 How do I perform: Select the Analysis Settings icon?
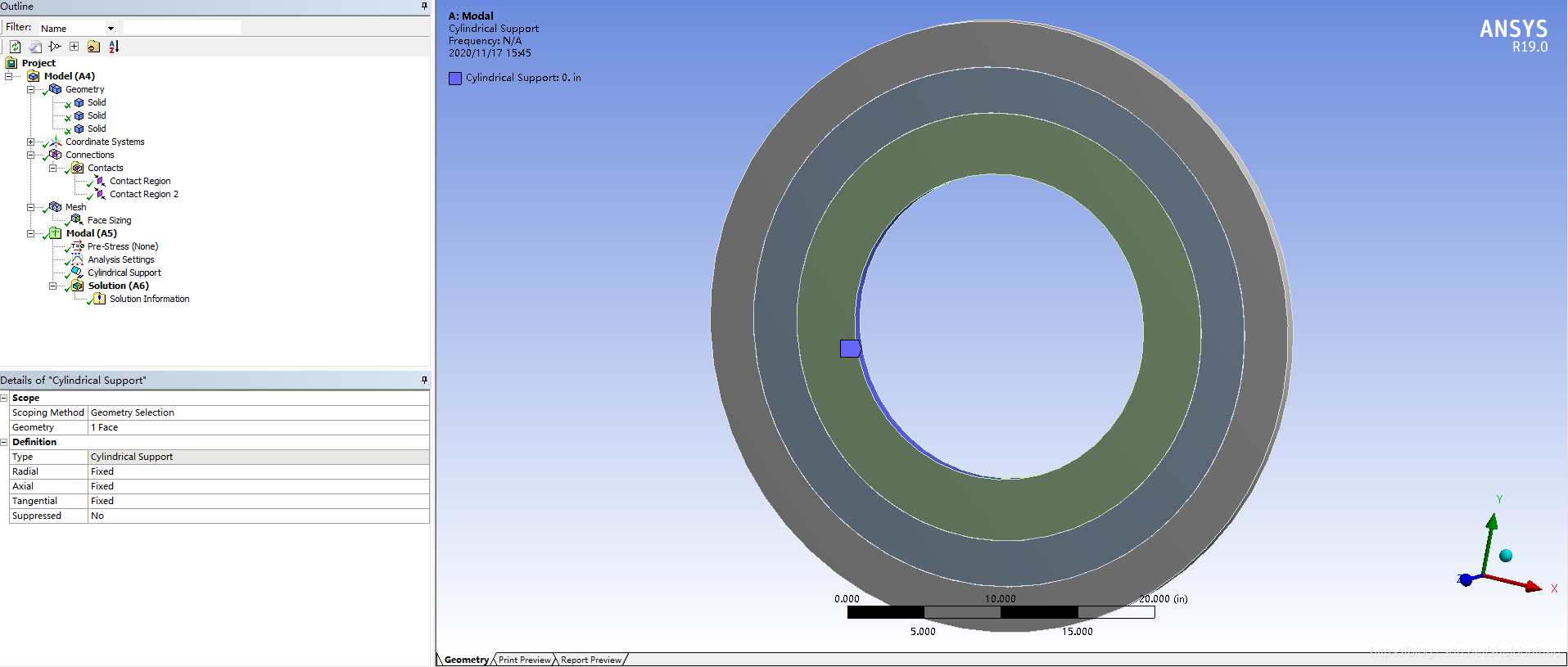point(77,259)
